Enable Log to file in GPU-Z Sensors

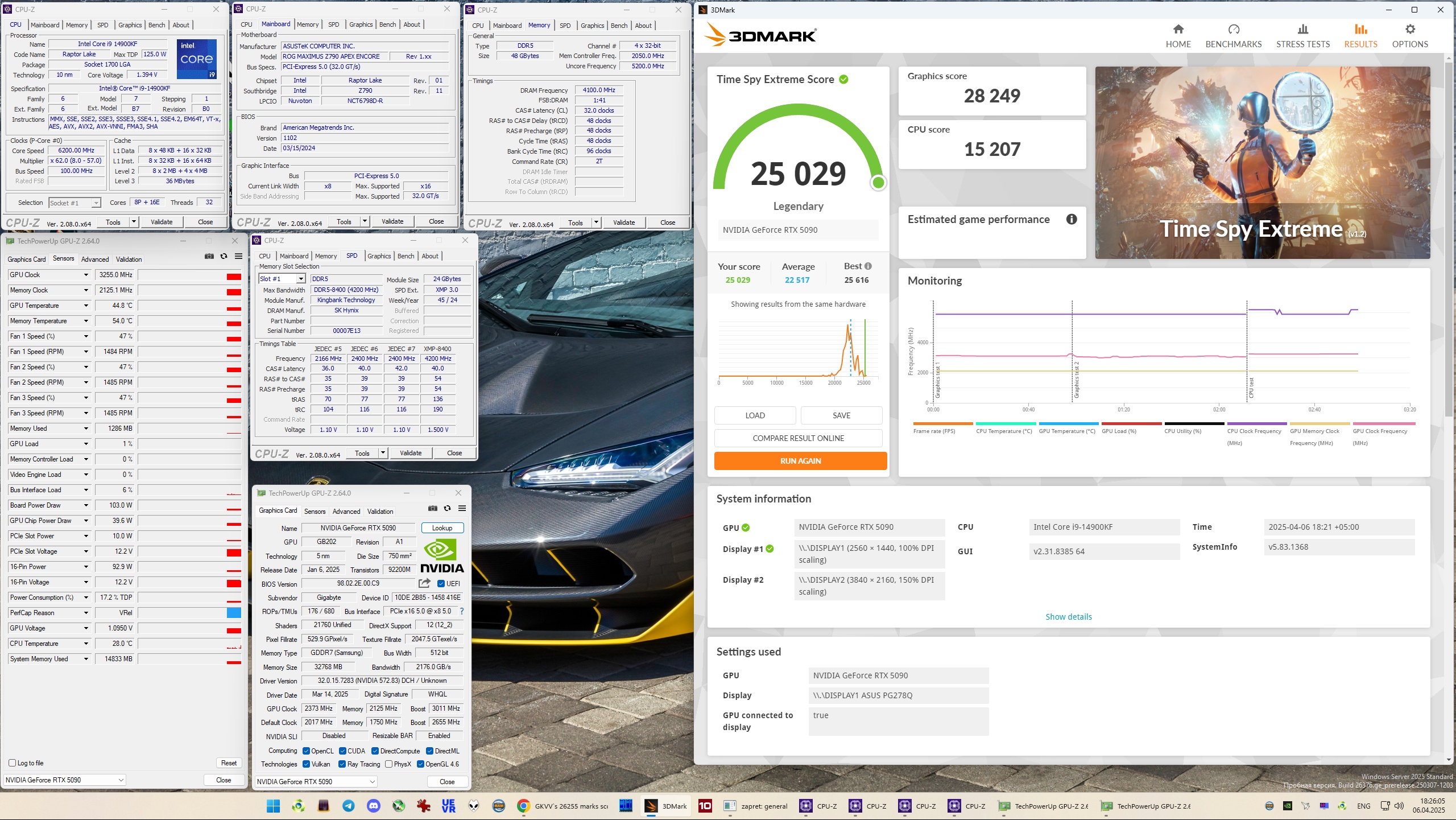(x=13, y=763)
